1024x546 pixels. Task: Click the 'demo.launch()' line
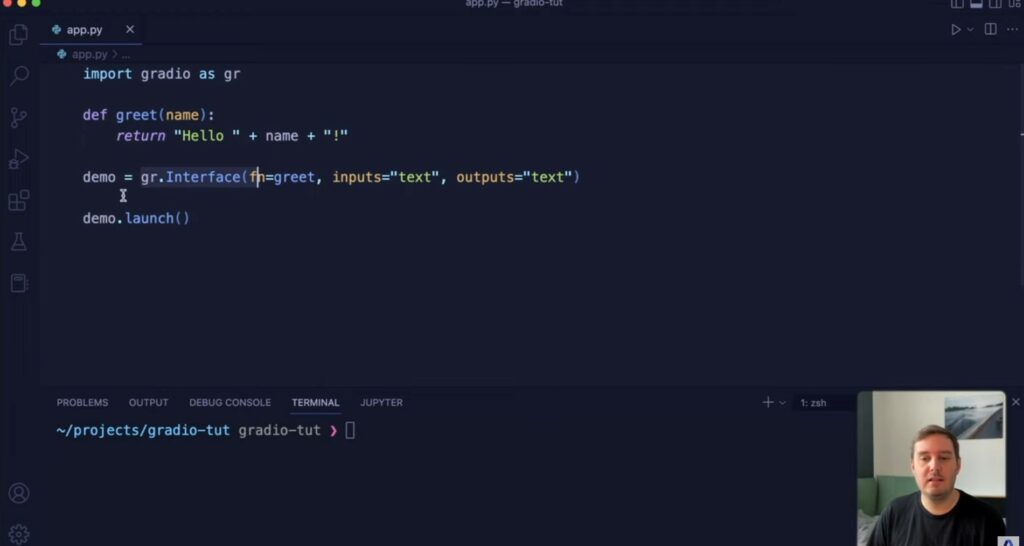(136, 218)
